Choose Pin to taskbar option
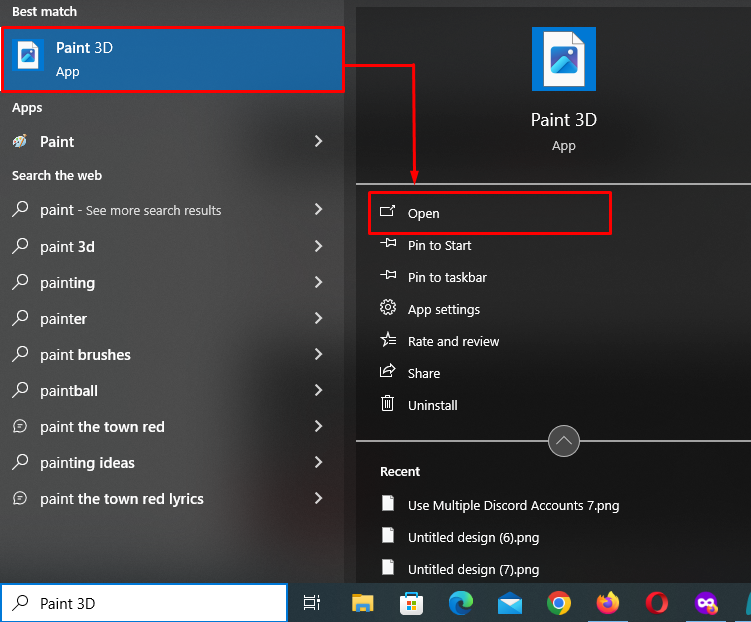This screenshot has width=751, height=622. (x=446, y=277)
